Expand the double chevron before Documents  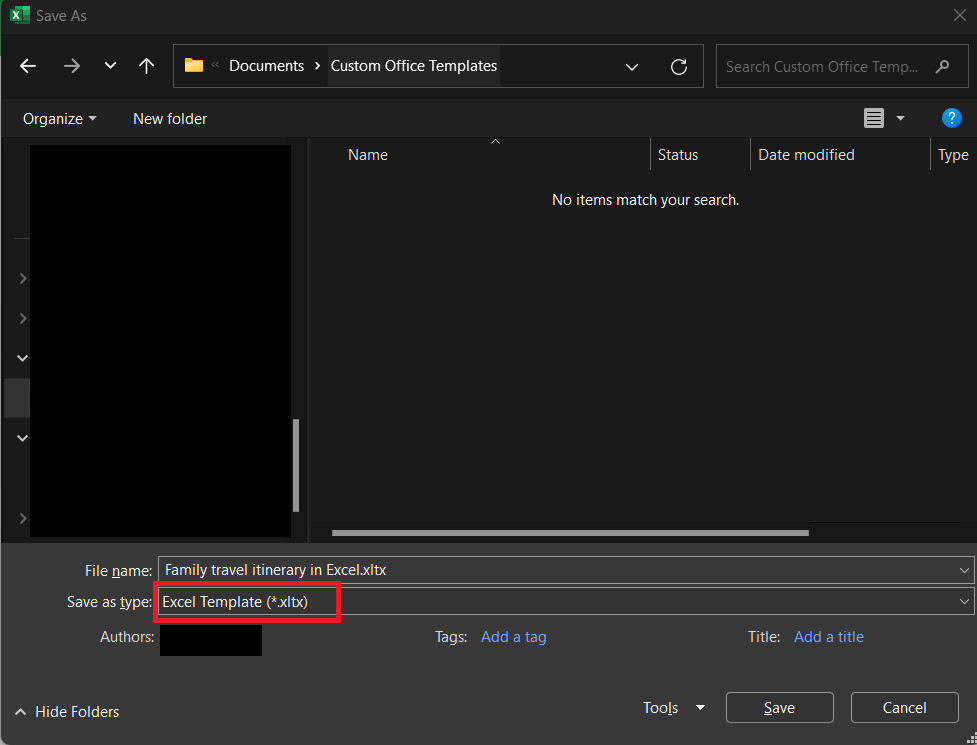coord(216,64)
